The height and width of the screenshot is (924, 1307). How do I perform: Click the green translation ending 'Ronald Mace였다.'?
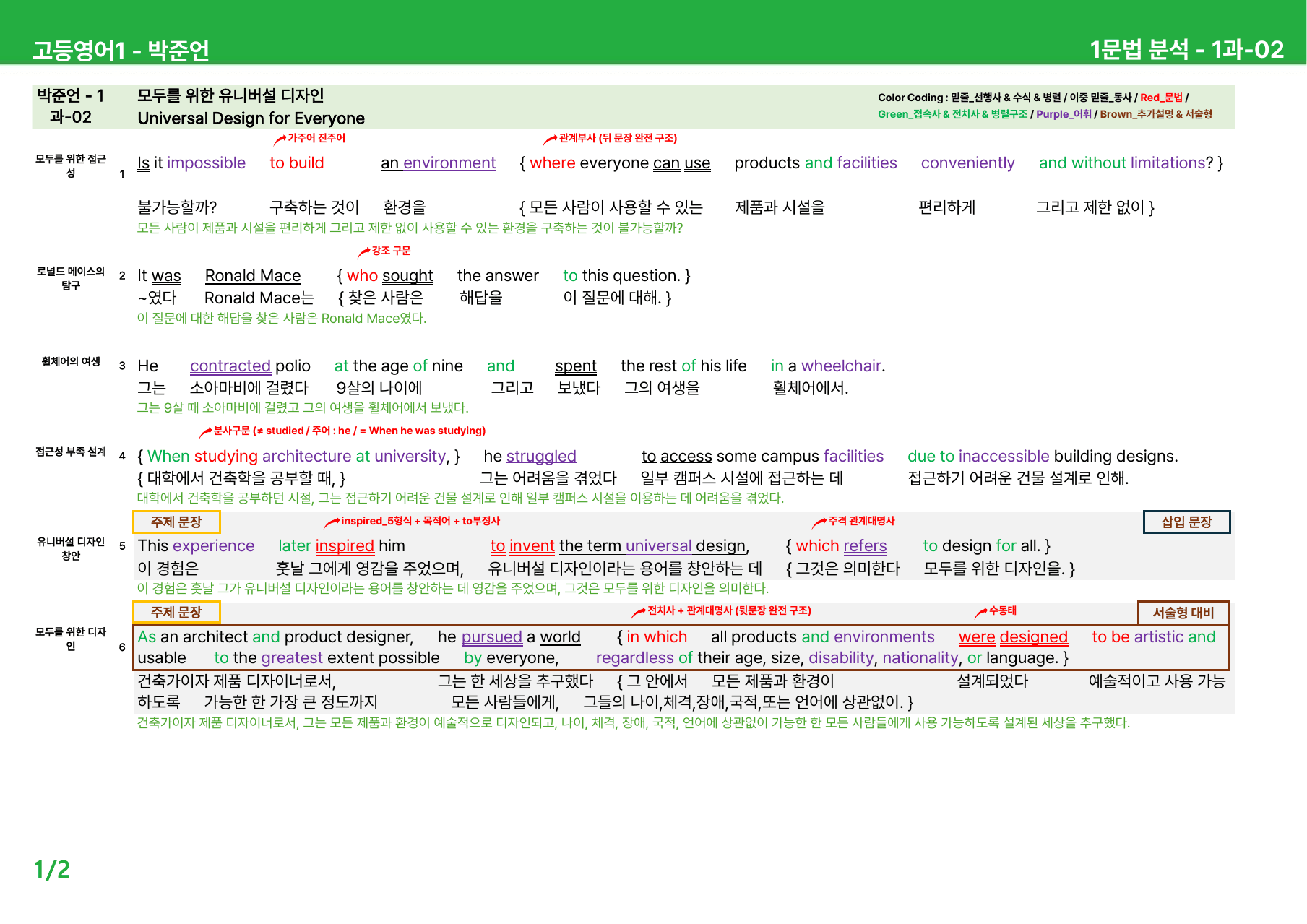point(374,319)
